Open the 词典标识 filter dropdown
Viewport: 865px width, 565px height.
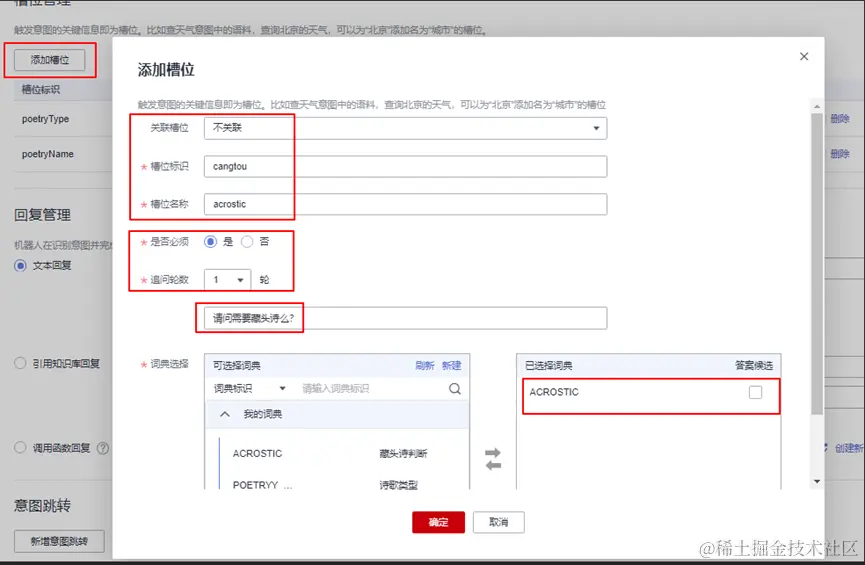[250, 388]
